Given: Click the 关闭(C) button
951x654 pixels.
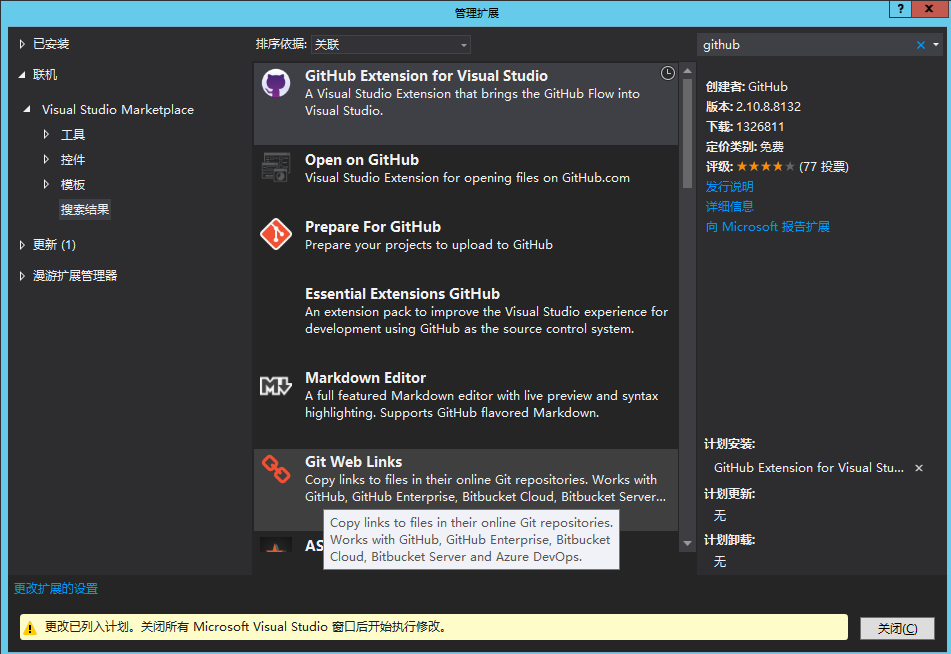Looking at the screenshot, I should [897, 629].
